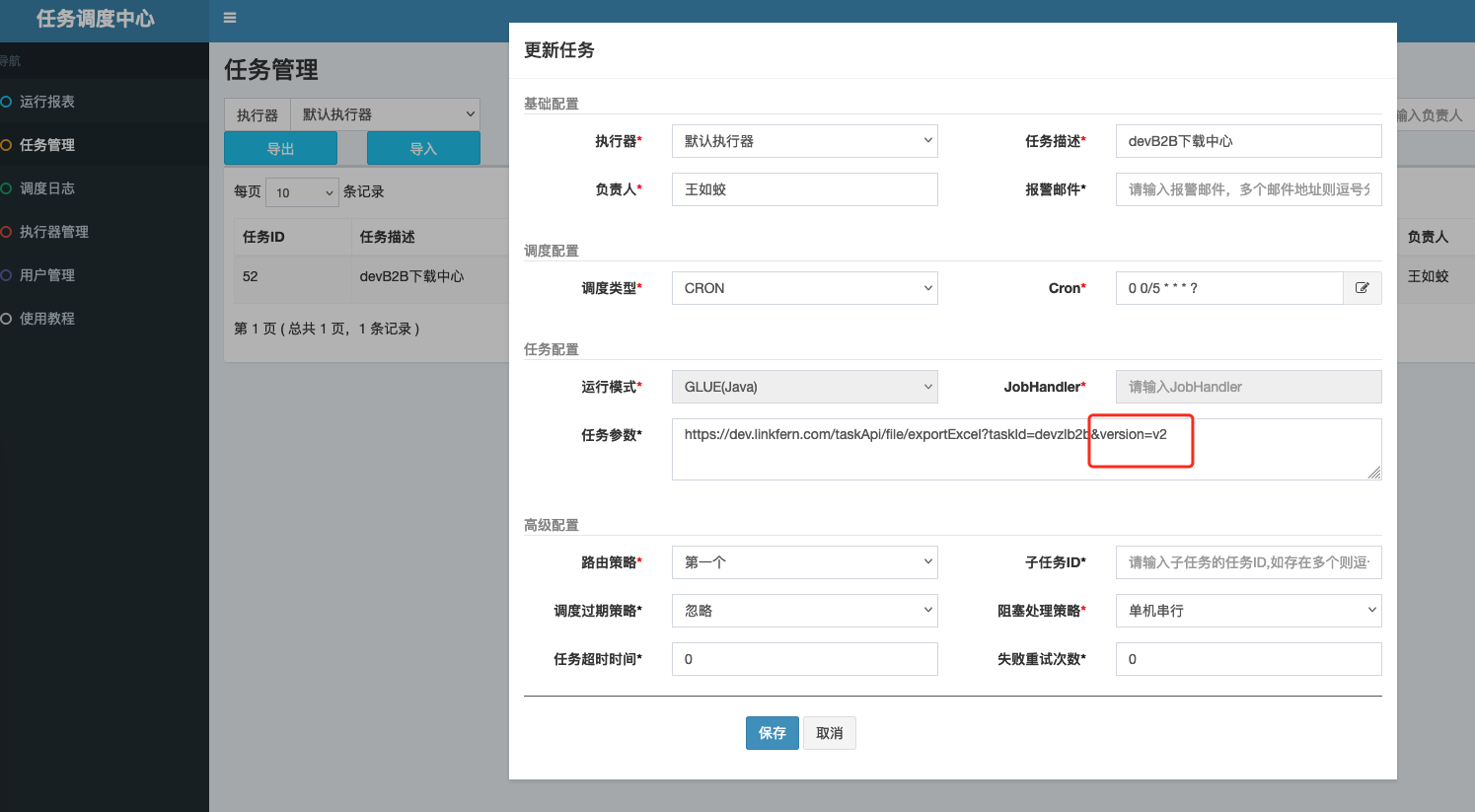Open 运行报表 from the sidebar
The width and height of the screenshot is (1475, 812).
[47, 102]
